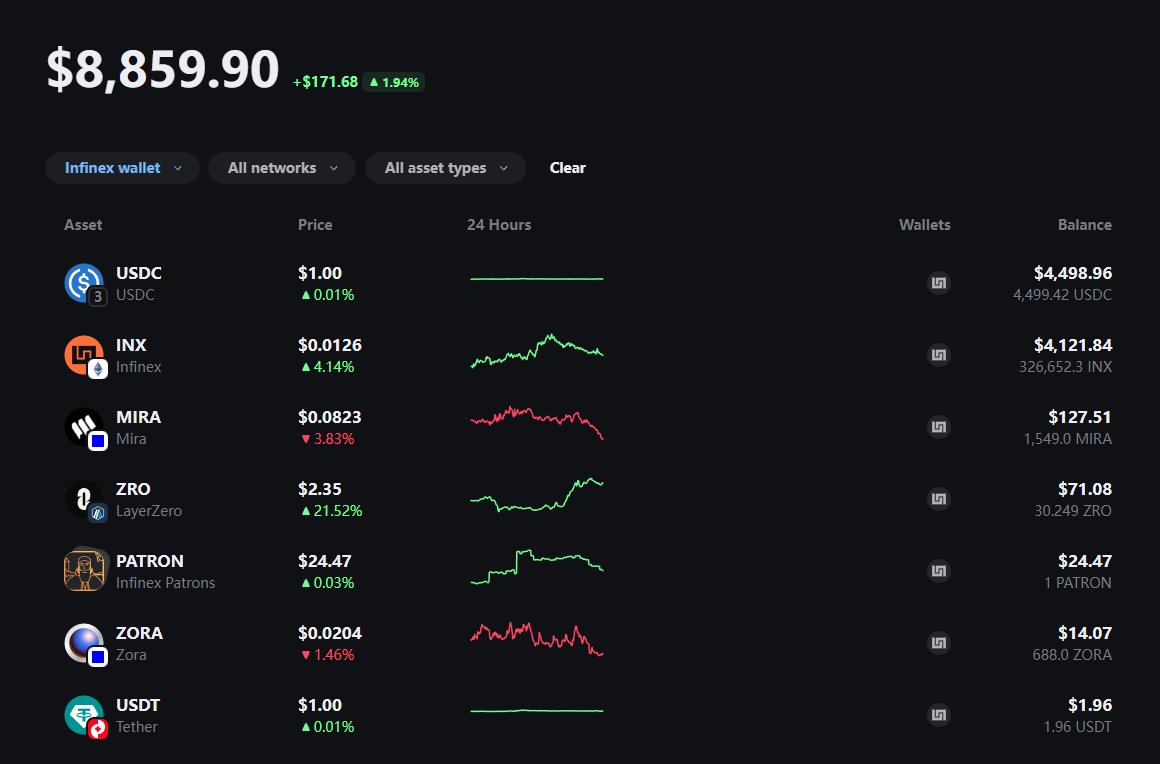Sort by the Price column header
Screen dimensions: 1160x764
[315, 225]
